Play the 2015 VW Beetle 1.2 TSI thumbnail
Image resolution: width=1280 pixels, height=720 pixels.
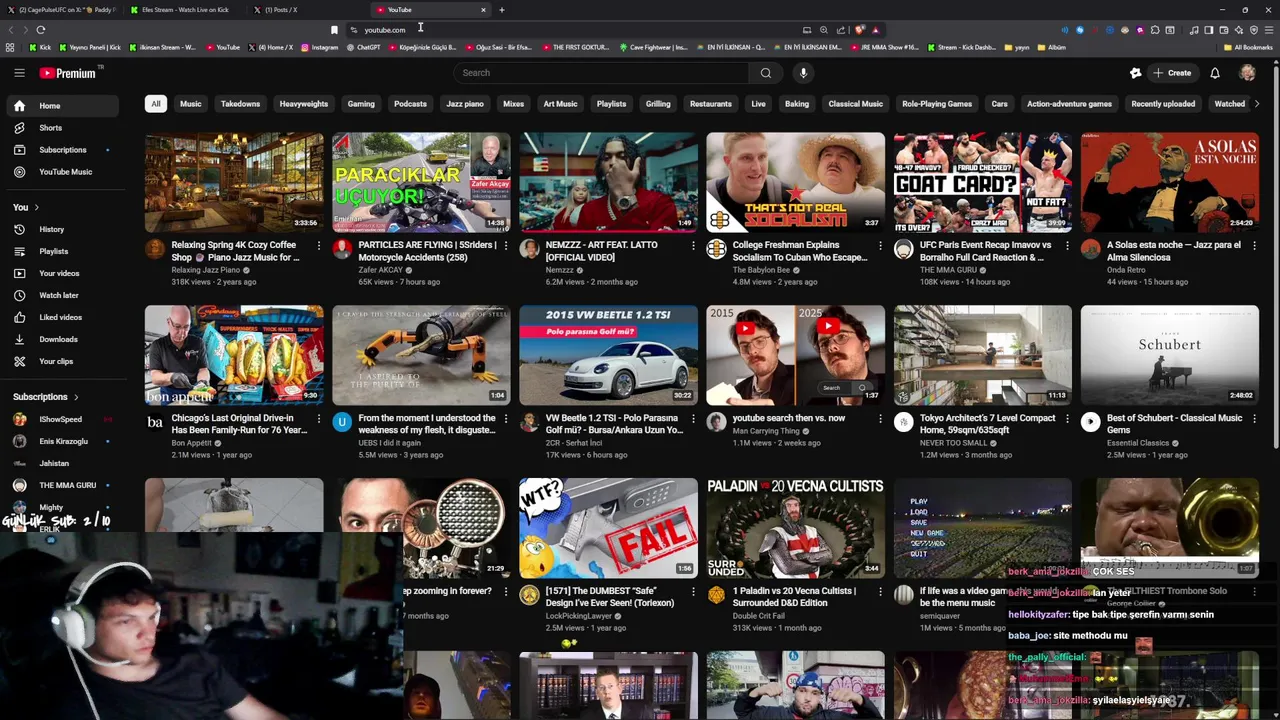(608, 355)
